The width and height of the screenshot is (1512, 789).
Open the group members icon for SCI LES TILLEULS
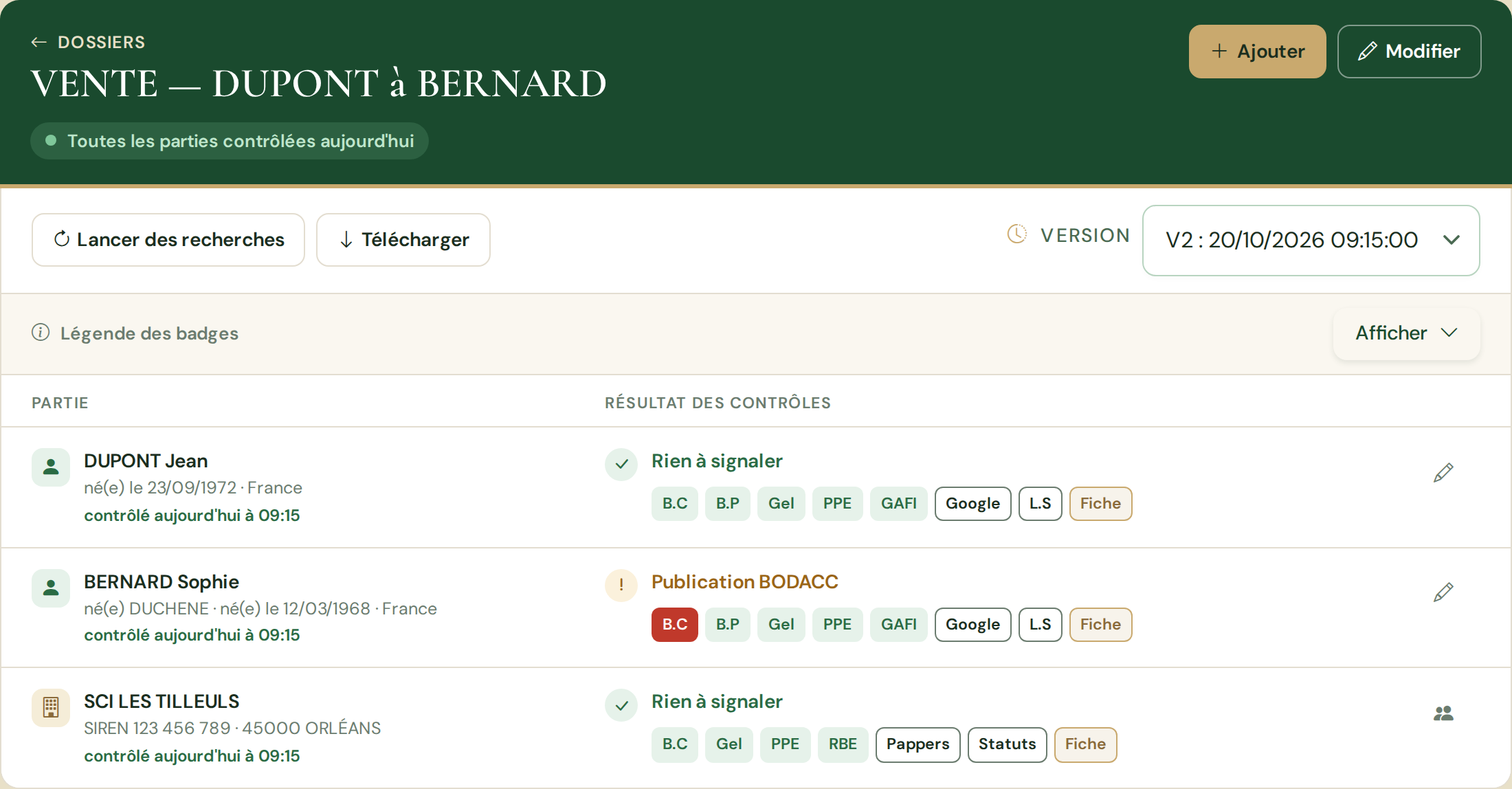point(1443,713)
